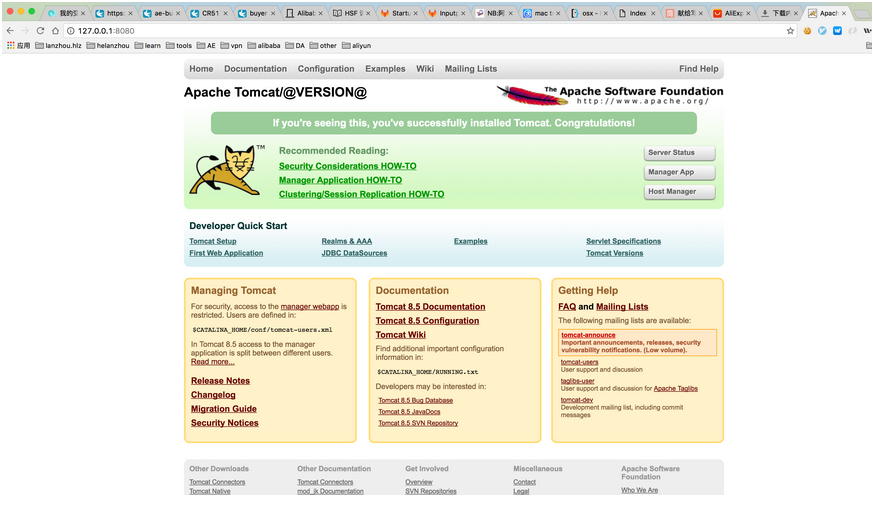Switch to the CR51 browser tab
The height and width of the screenshot is (506, 873).
209,13
